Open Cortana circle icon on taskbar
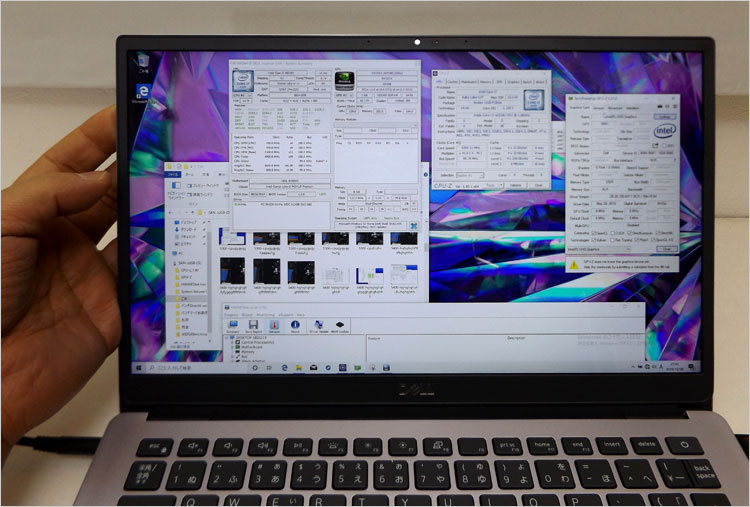 point(255,368)
